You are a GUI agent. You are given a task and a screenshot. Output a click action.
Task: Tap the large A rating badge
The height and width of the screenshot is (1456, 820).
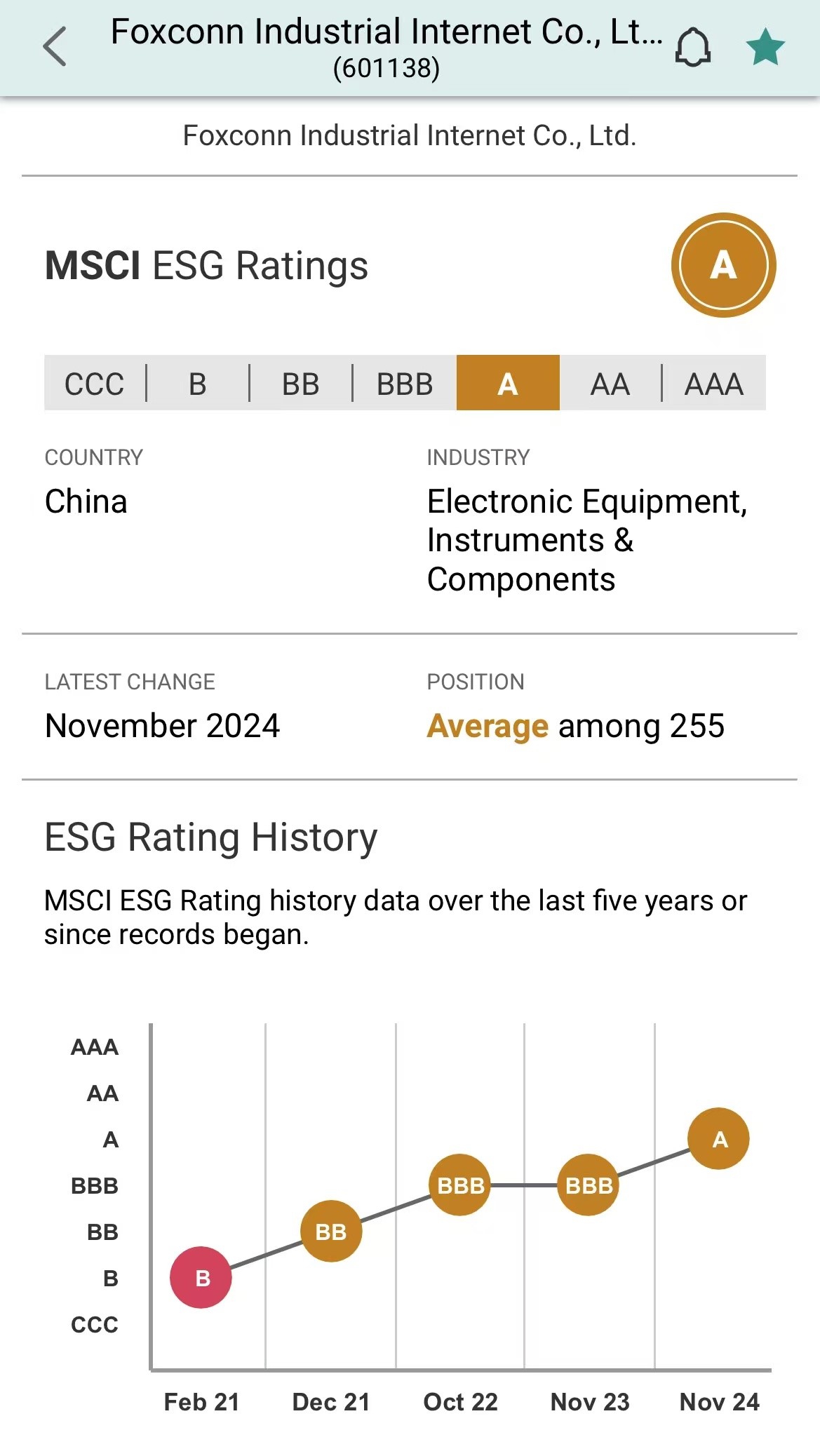[x=723, y=265]
